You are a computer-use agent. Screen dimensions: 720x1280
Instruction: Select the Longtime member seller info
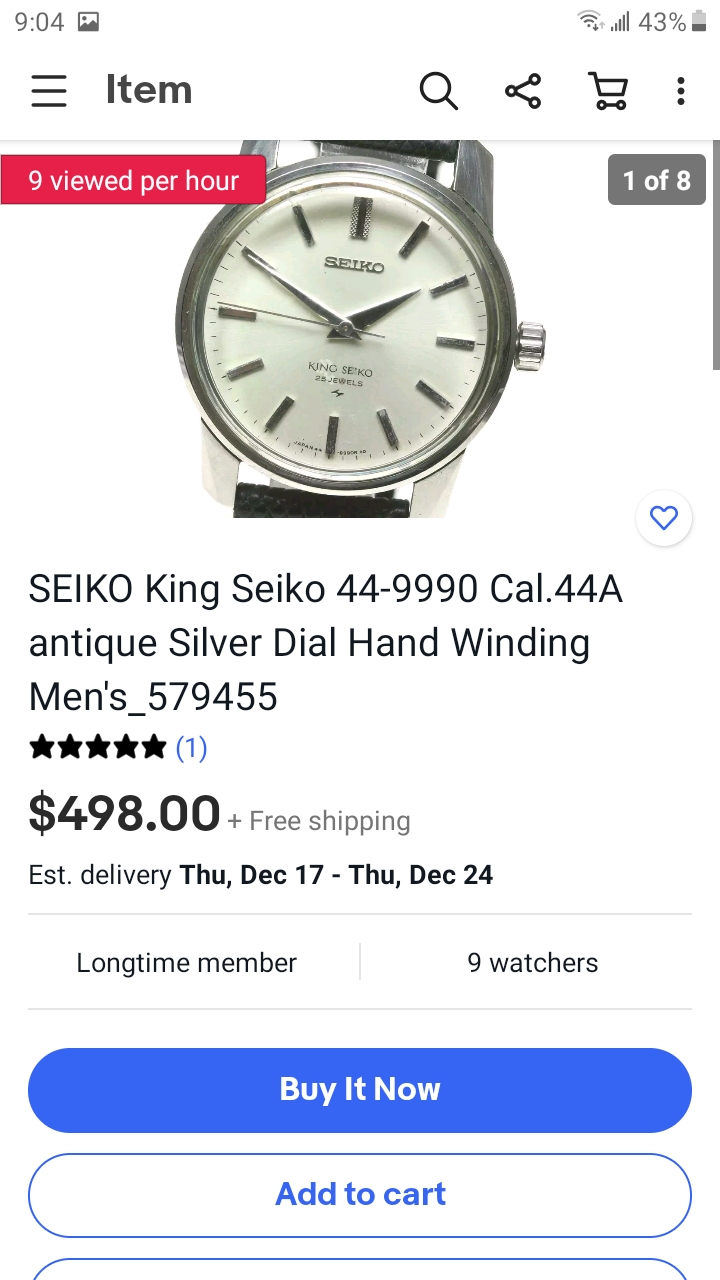pyautogui.click(x=186, y=963)
